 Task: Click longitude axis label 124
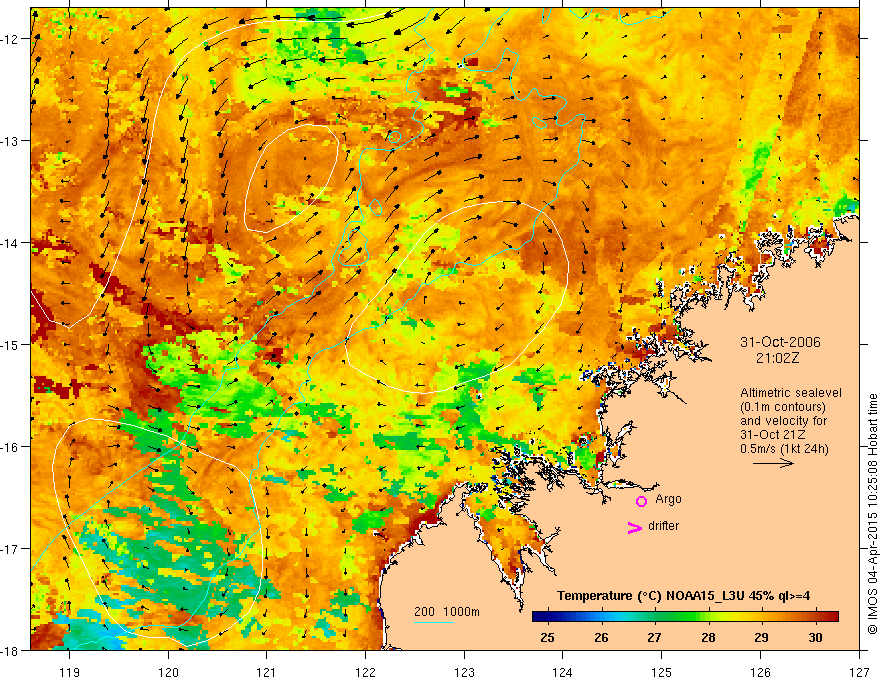(562, 672)
